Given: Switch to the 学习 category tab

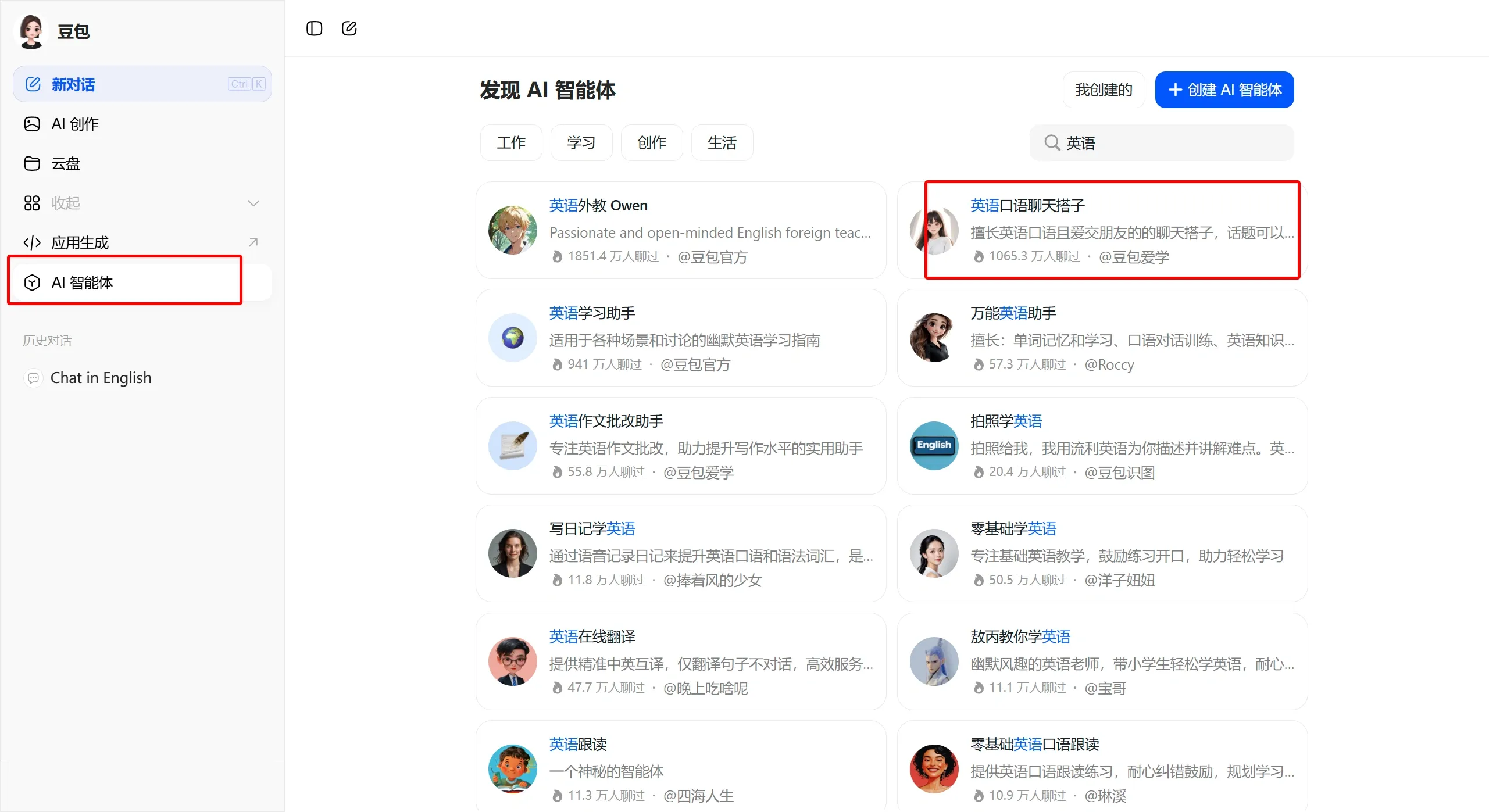Looking at the screenshot, I should coord(581,142).
